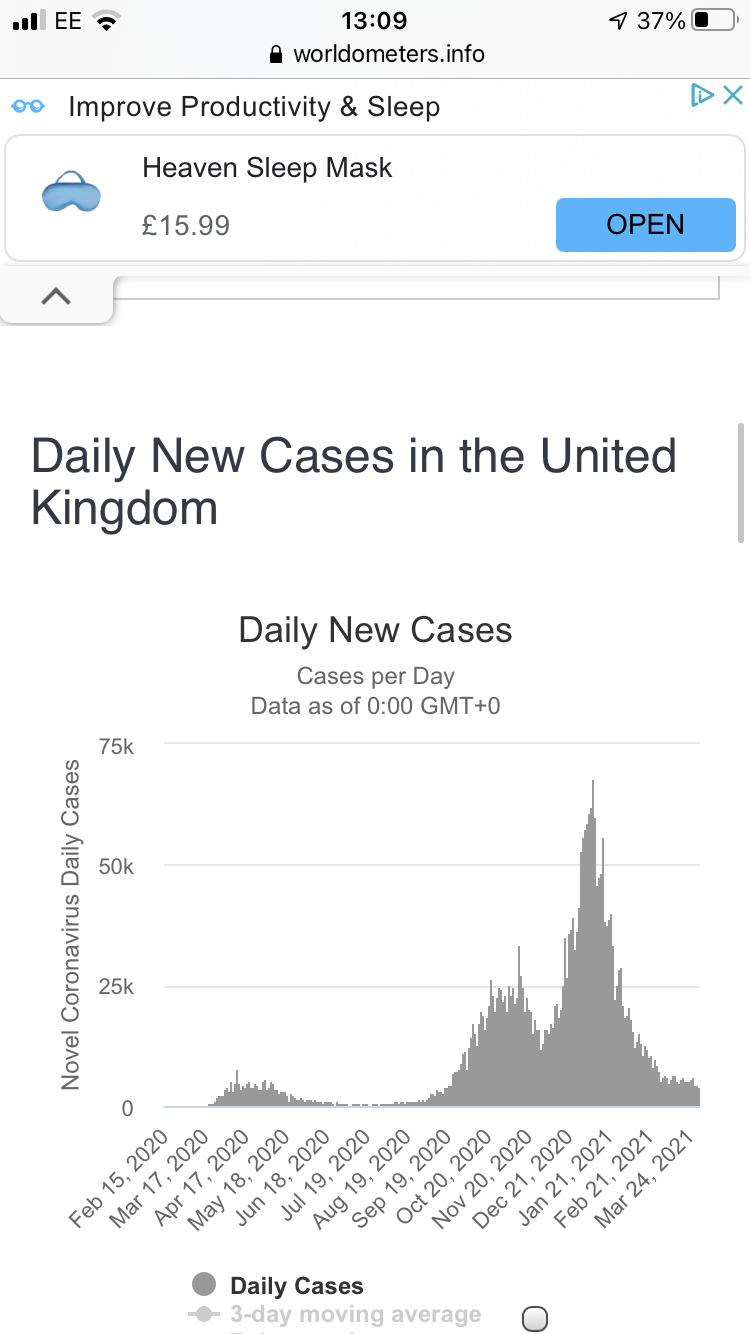Tap the page scrollbar indicator
The width and height of the screenshot is (750, 1334).
741,482
